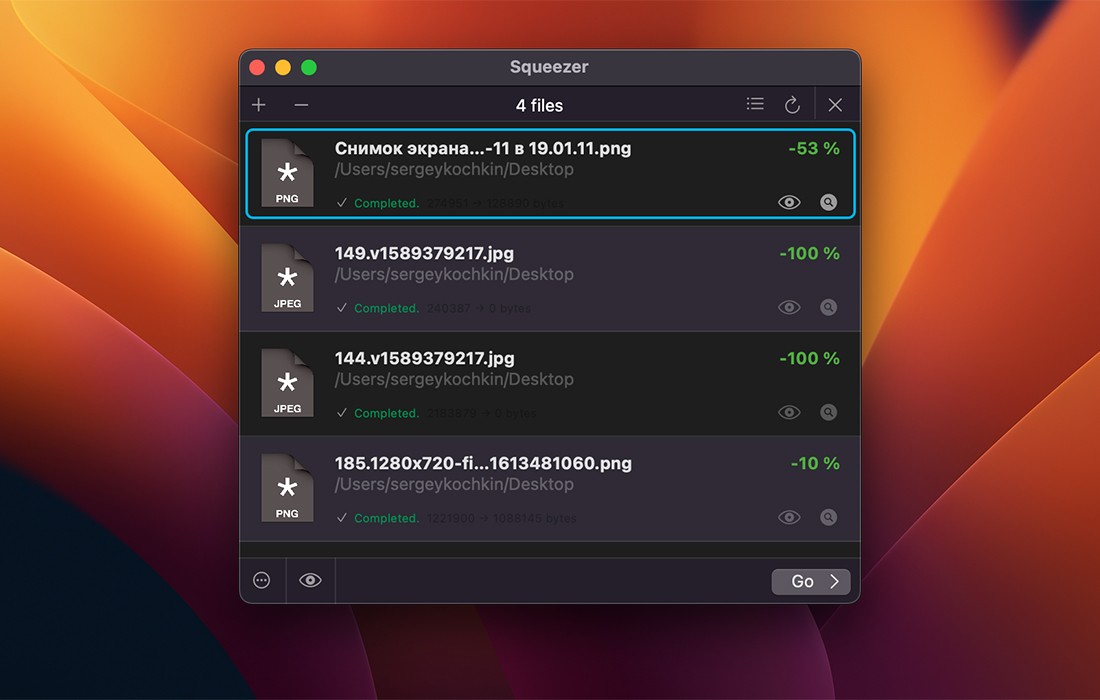The height and width of the screenshot is (700, 1100).
Task: Click the 4 files title in the toolbar
Action: [x=539, y=105]
